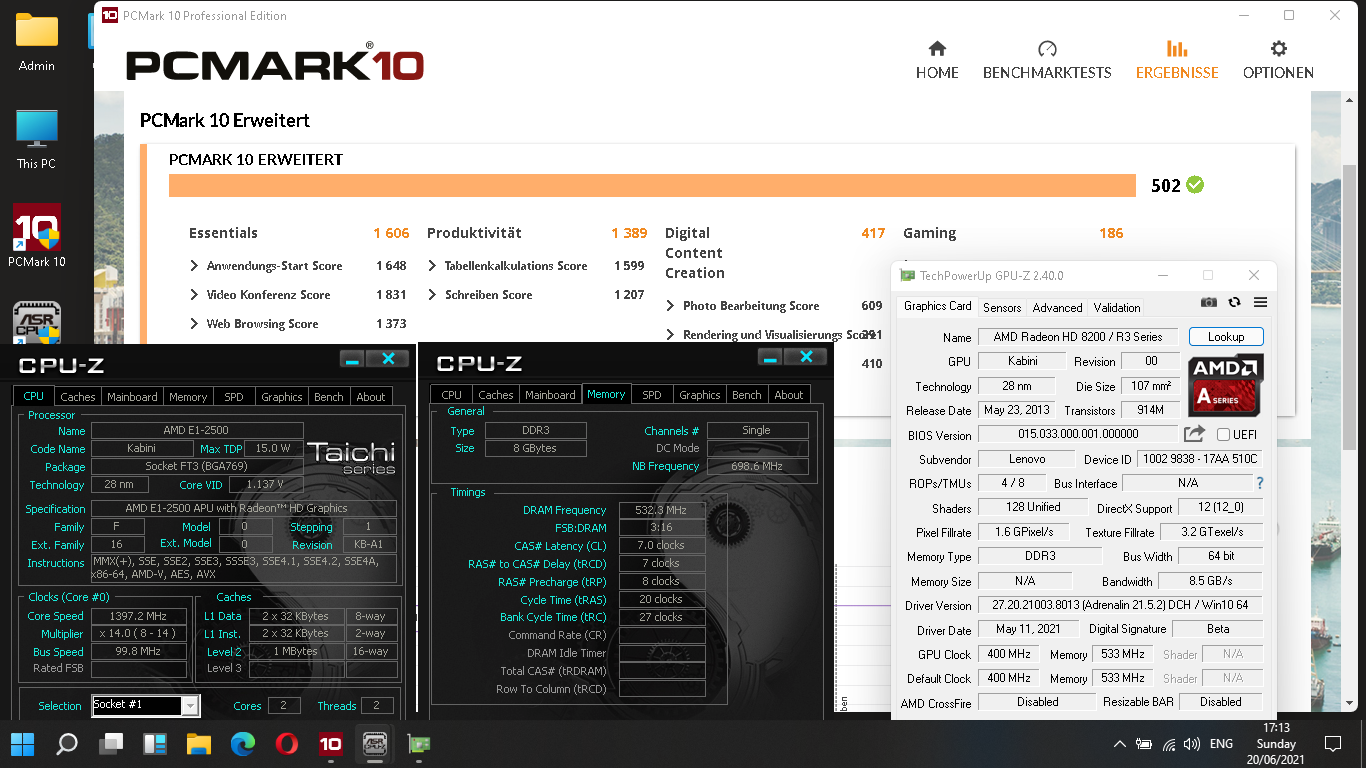Open File Explorer from the taskbar

tap(199, 744)
